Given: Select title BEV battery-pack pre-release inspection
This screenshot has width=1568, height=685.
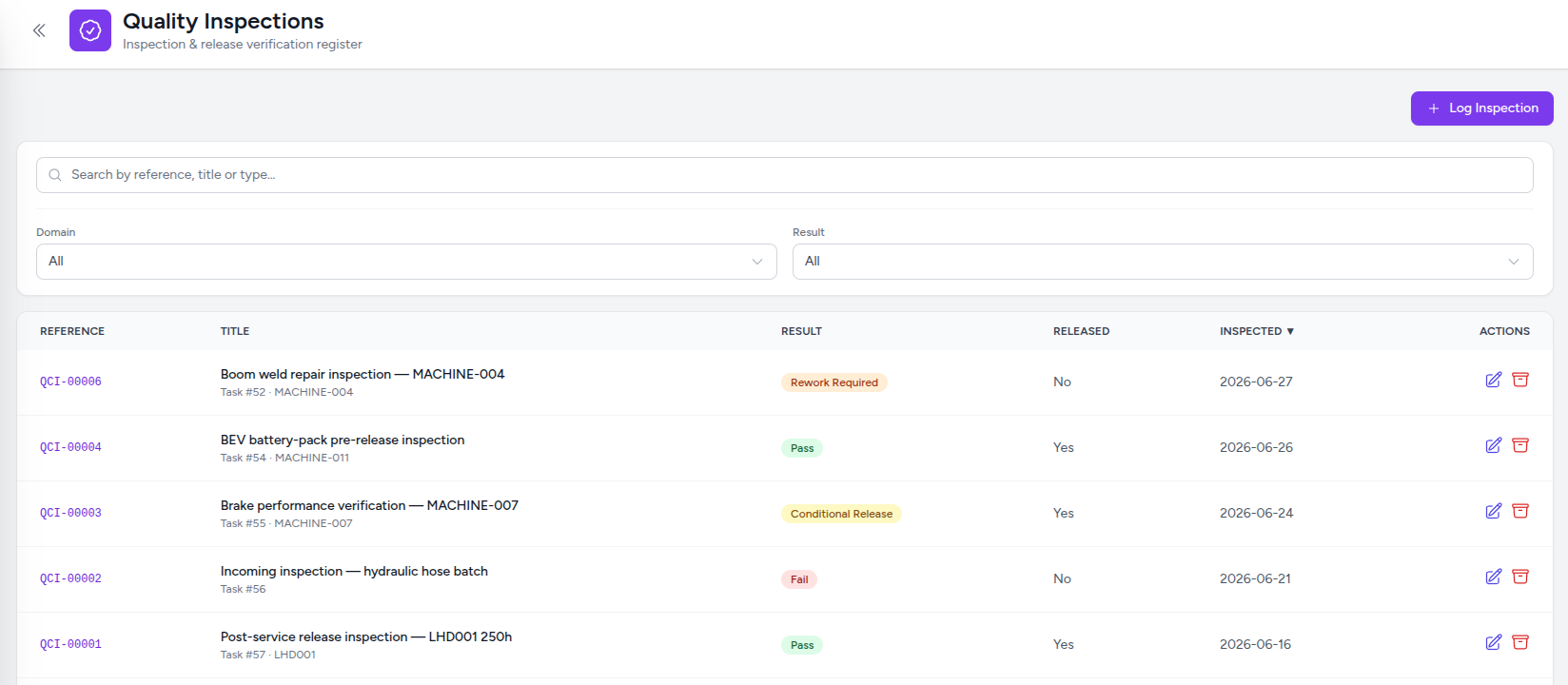Looking at the screenshot, I should pos(343,440).
